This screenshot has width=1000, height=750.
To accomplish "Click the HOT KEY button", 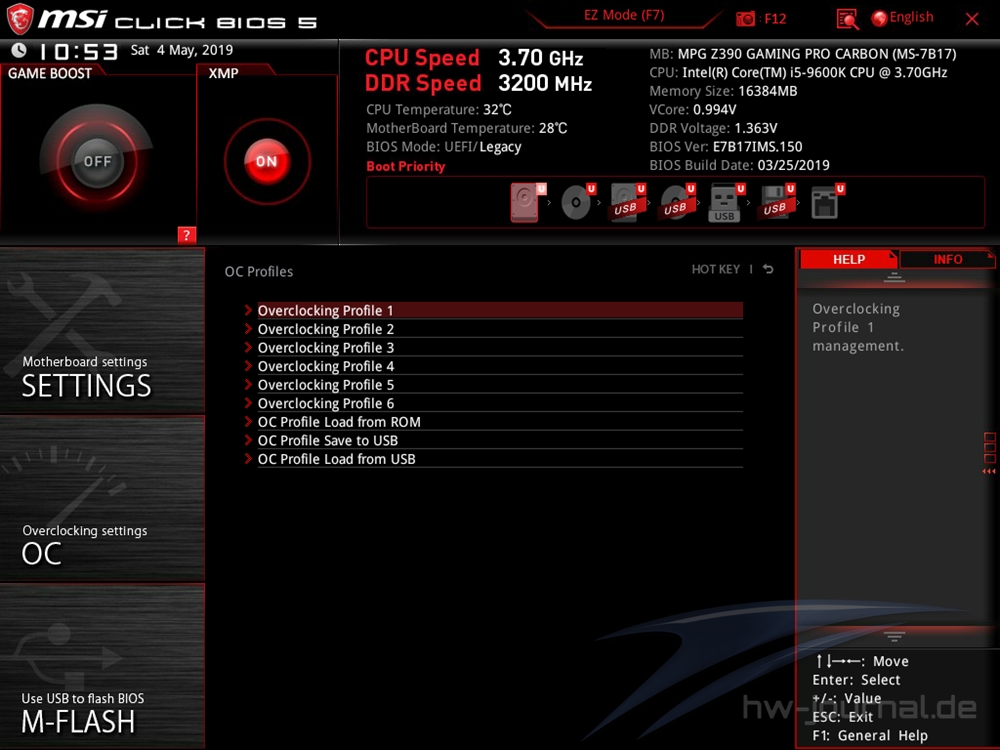I will [716, 269].
